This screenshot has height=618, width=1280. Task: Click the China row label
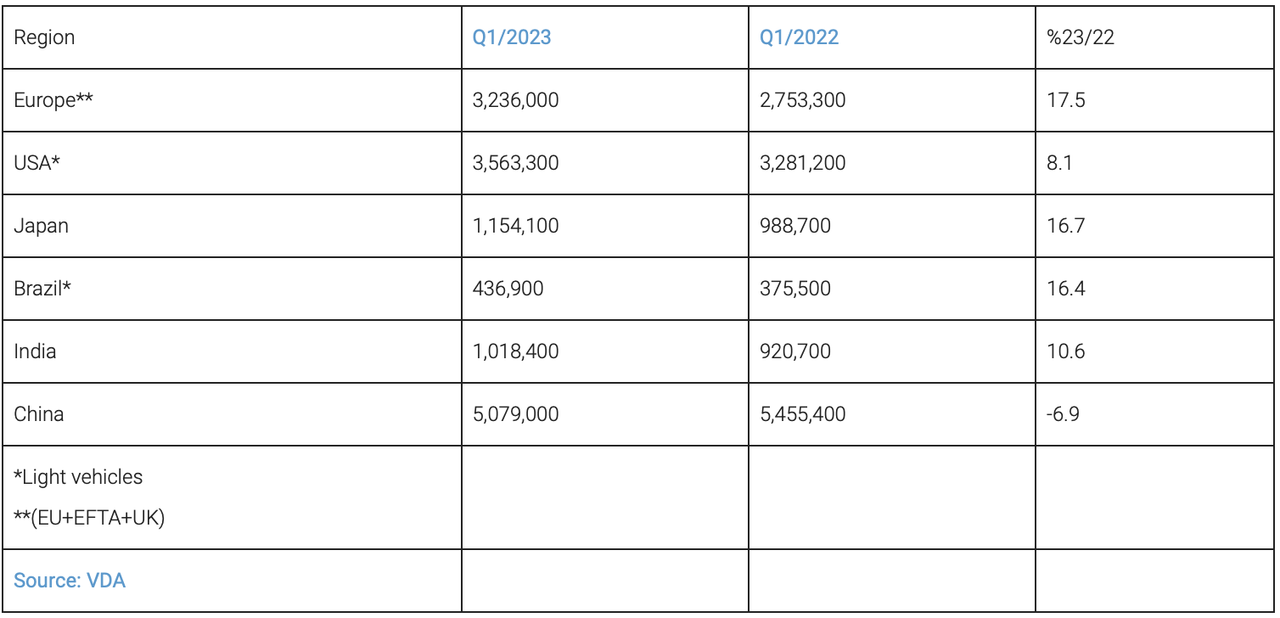click(x=39, y=413)
